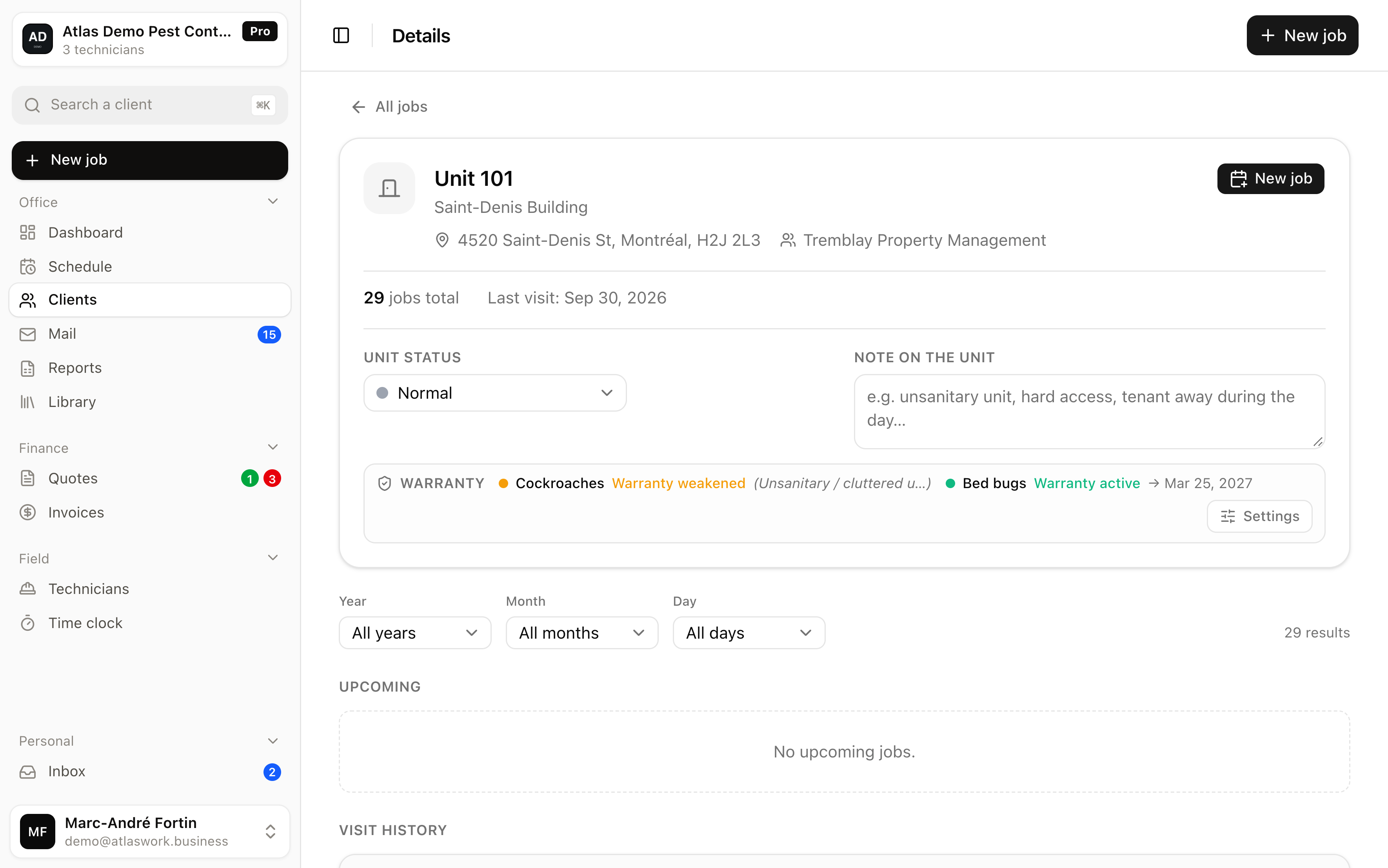Image resolution: width=1388 pixels, height=868 pixels.
Task: Click the Time clock stopwatch icon
Action: 27,623
